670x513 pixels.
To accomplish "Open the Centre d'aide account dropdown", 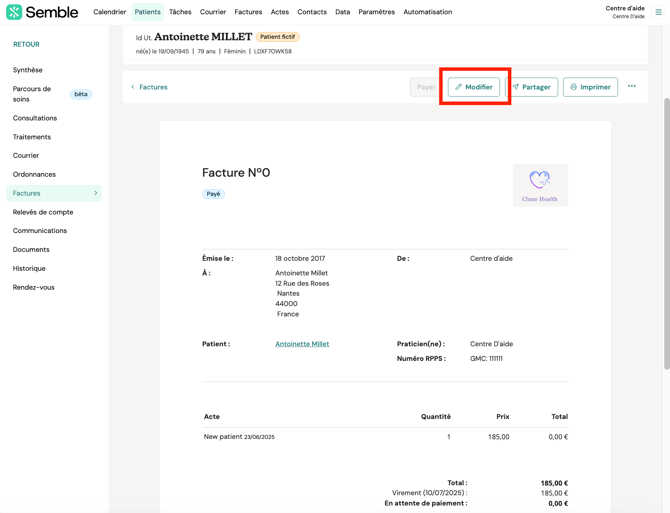I will click(x=624, y=12).
